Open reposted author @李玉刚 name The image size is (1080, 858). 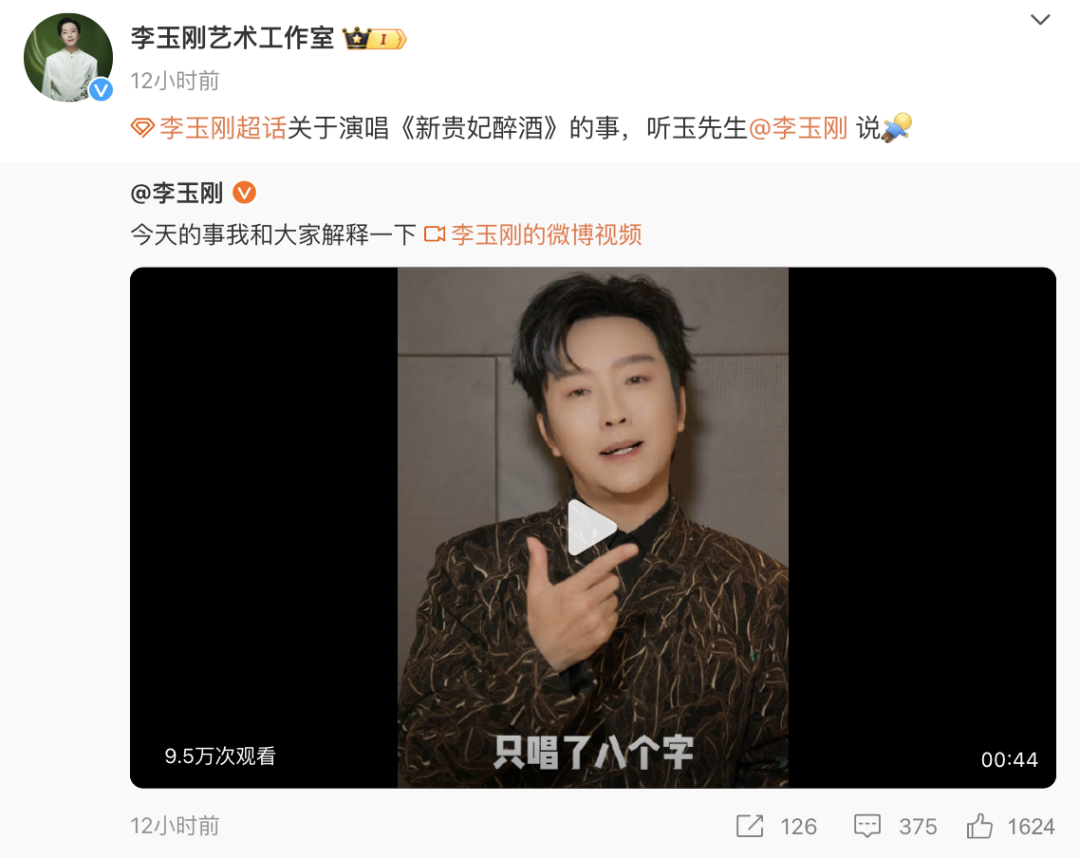pyautogui.click(x=177, y=193)
